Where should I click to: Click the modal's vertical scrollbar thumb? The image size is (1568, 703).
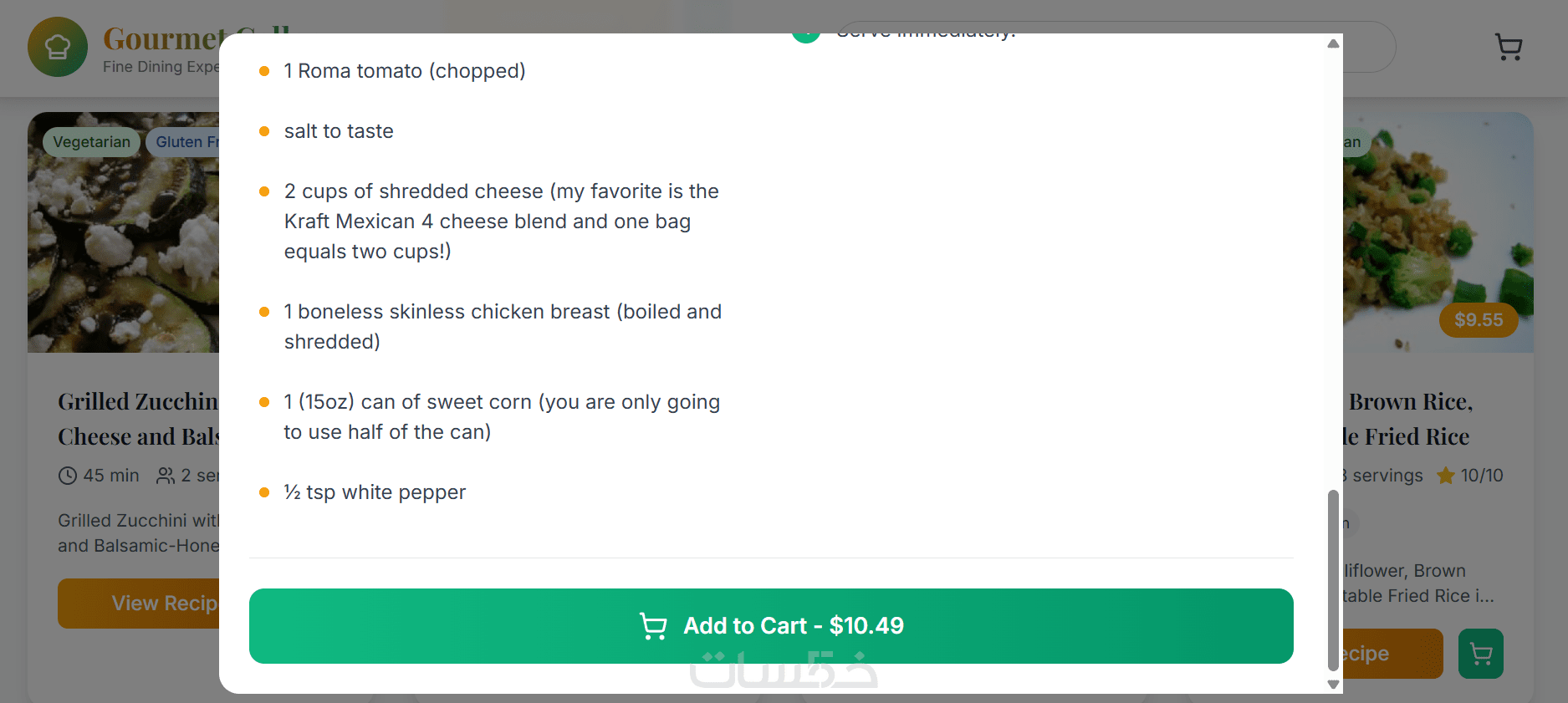click(x=1333, y=580)
